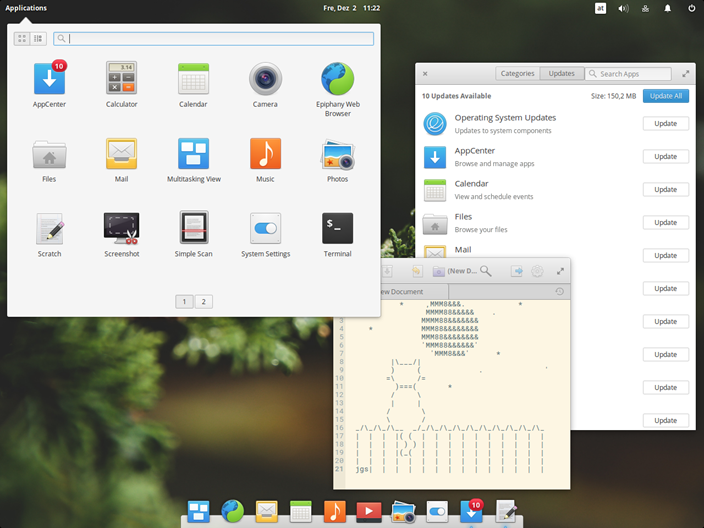Click Update All in AppCenter
This screenshot has width=704, height=528.
click(x=666, y=96)
